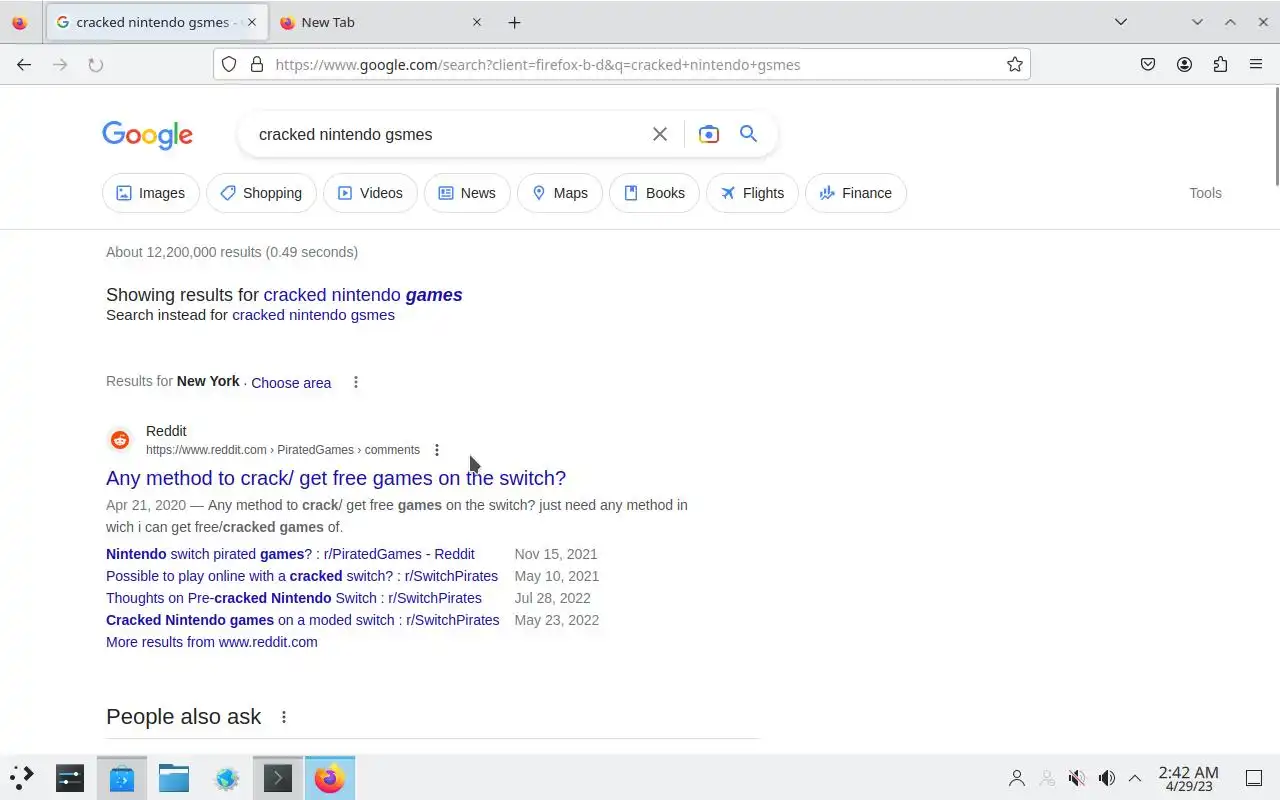Open the Pocket save icon
Screen dimensions: 1280x800
pyautogui.click(x=1148, y=65)
